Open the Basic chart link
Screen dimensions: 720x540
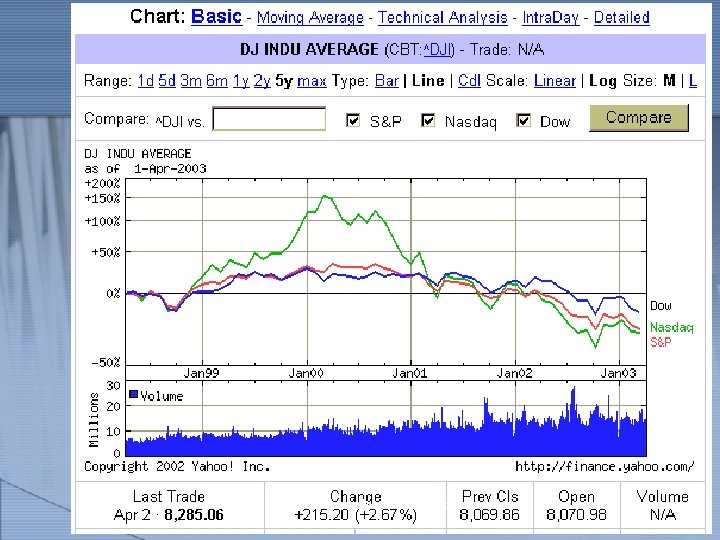[x=217, y=17]
